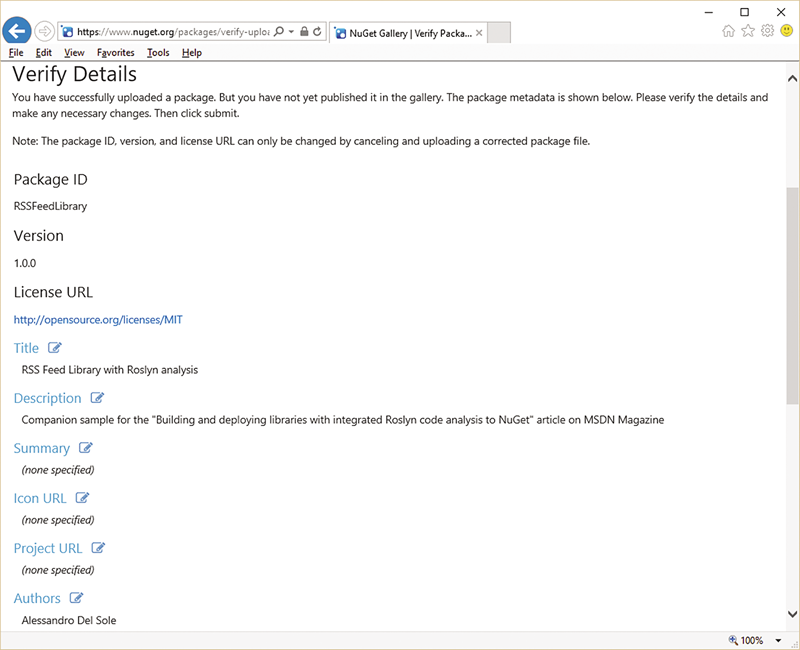Click the Title heading link
Viewport: 800px width, 650px height.
coord(26,348)
